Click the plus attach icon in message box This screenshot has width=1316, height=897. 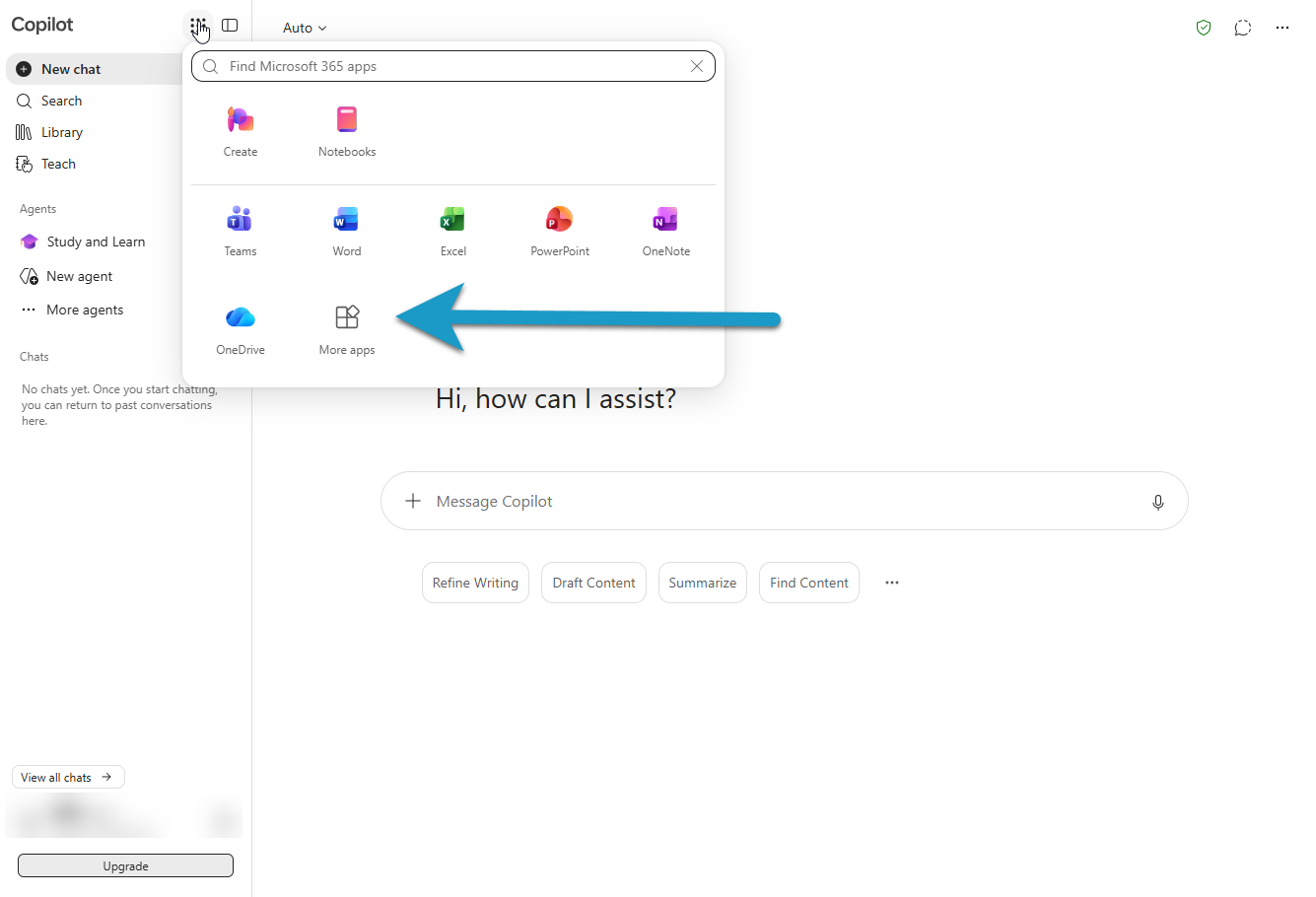tap(413, 501)
